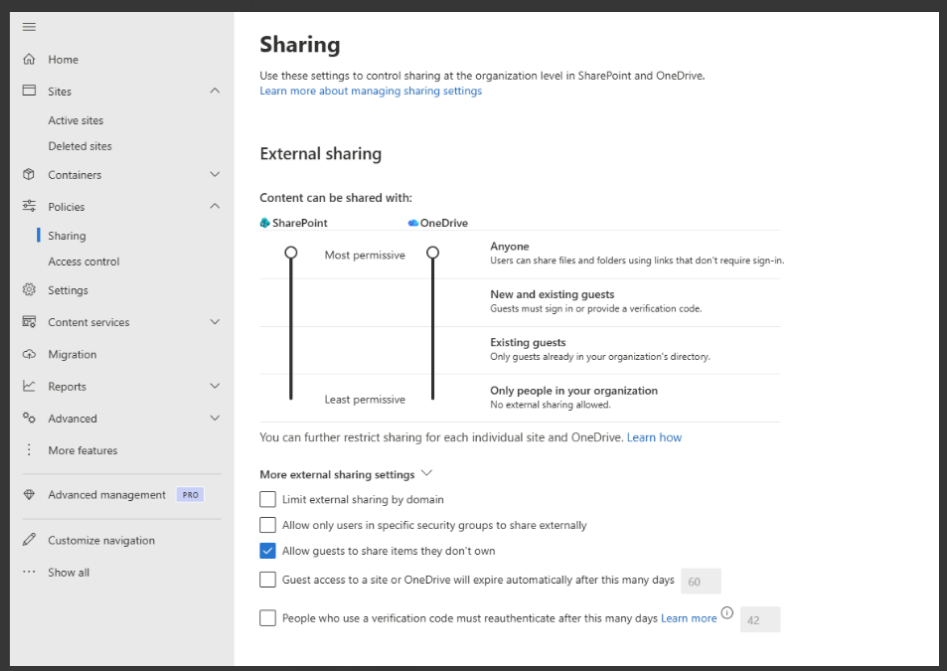Click the Learn how link
Image resolution: width=947 pixels, height=671 pixels.
654,437
